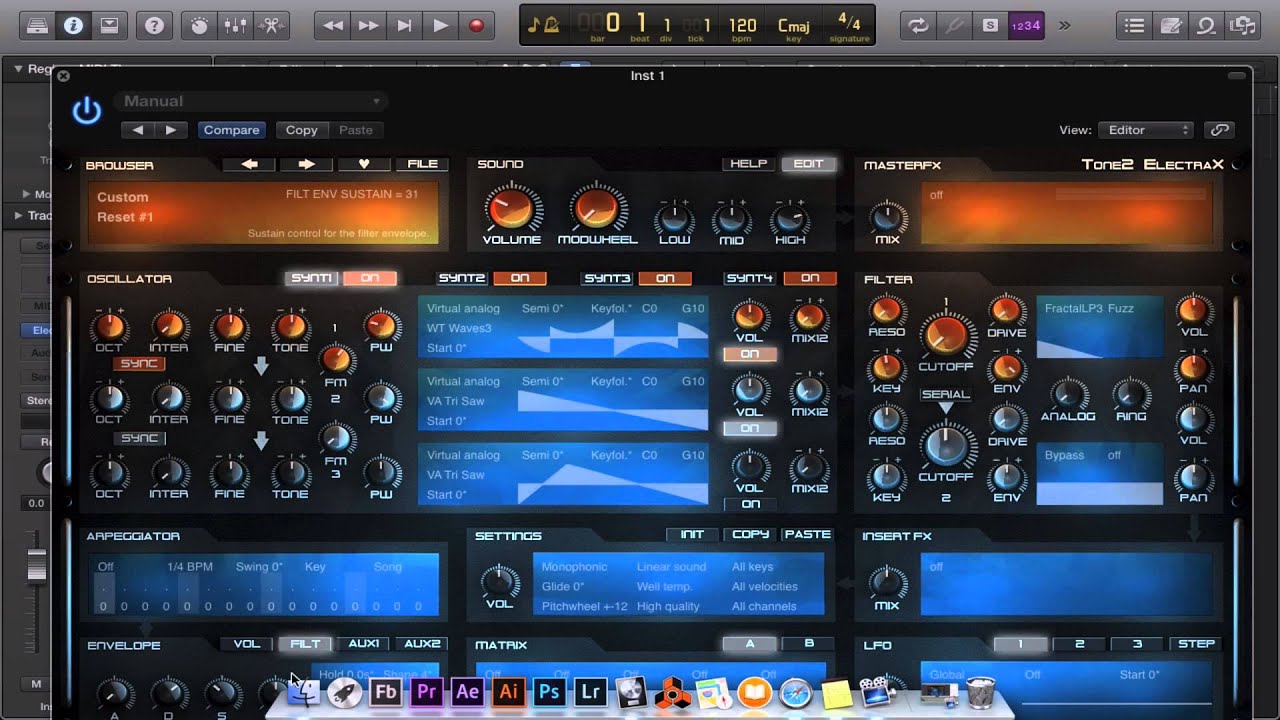1280x720 pixels.
Task: Toggle the Solo S button in control bar
Action: click(990, 25)
